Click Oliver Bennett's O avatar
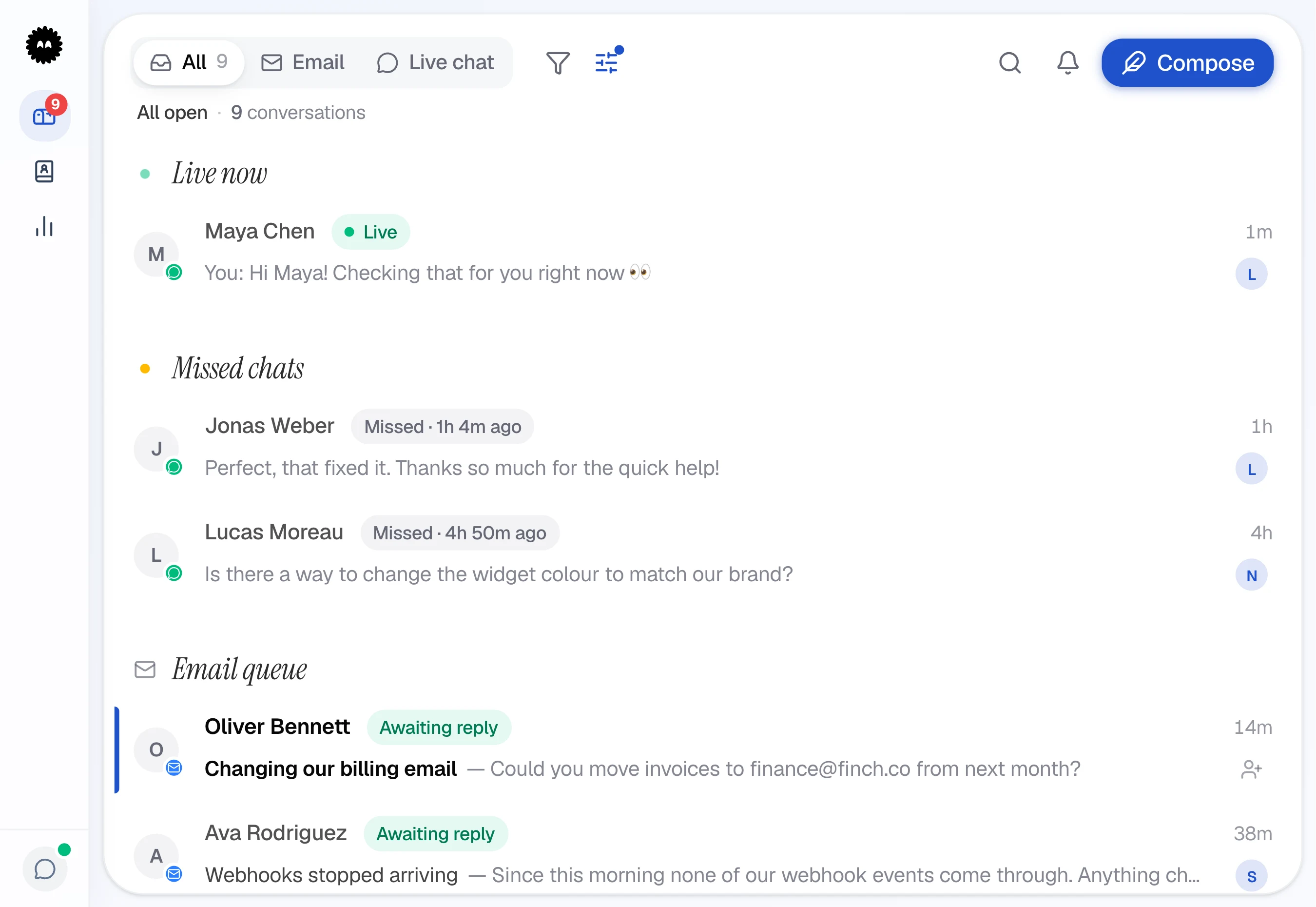 click(x=156, y=749)
